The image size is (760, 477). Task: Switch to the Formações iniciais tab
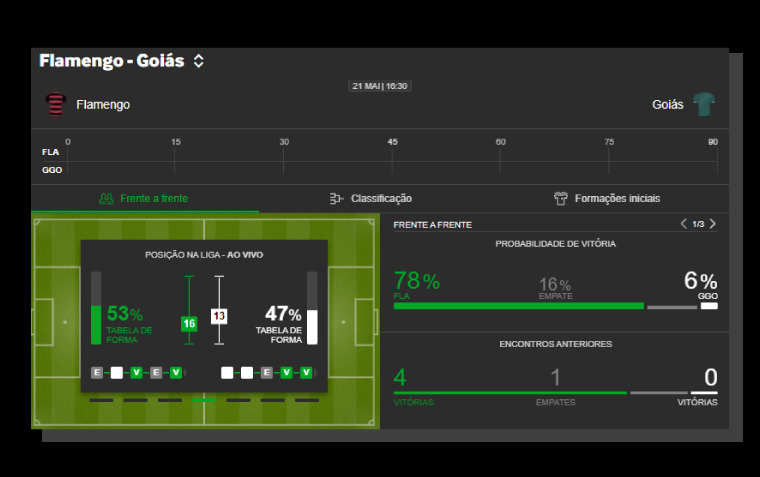[x=607, y=198]
